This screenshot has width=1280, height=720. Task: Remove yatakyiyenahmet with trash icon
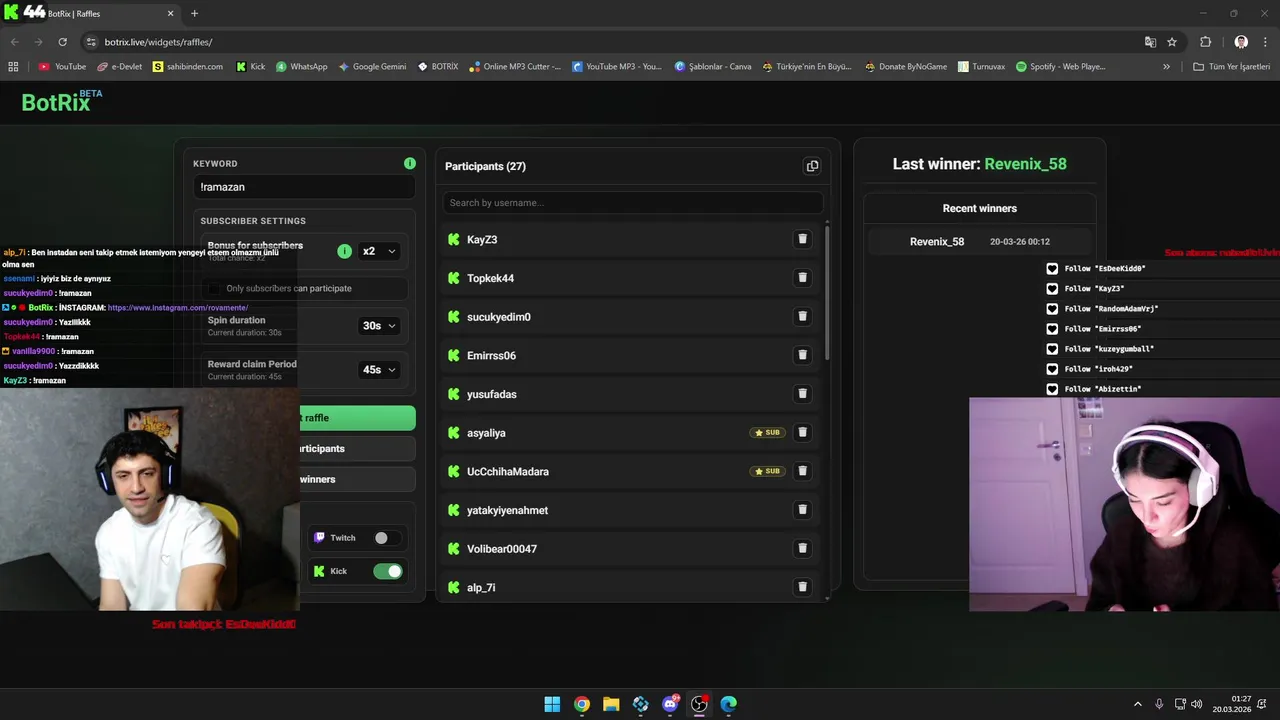click(x=802, y=509)
